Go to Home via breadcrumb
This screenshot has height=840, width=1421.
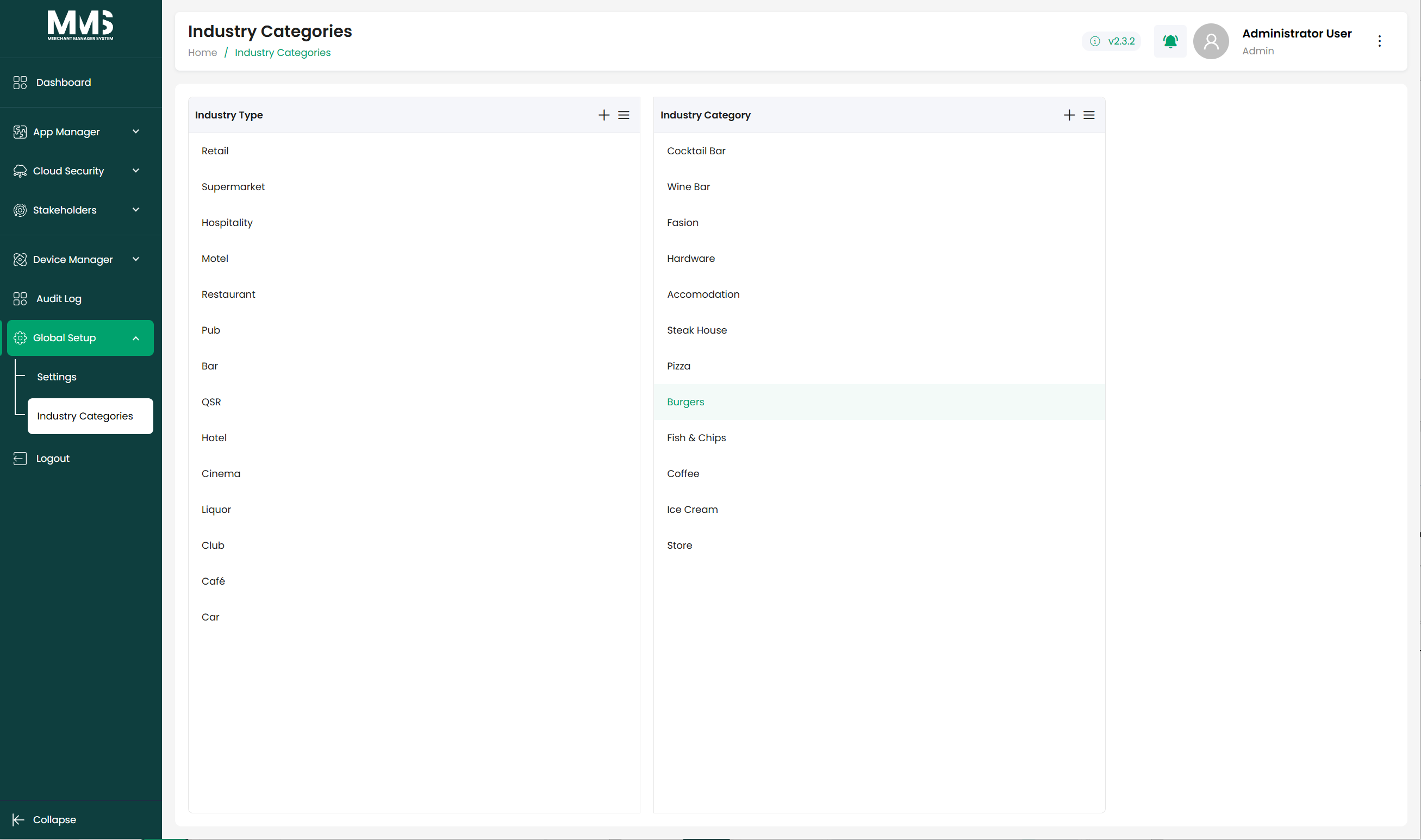[202, 53]
